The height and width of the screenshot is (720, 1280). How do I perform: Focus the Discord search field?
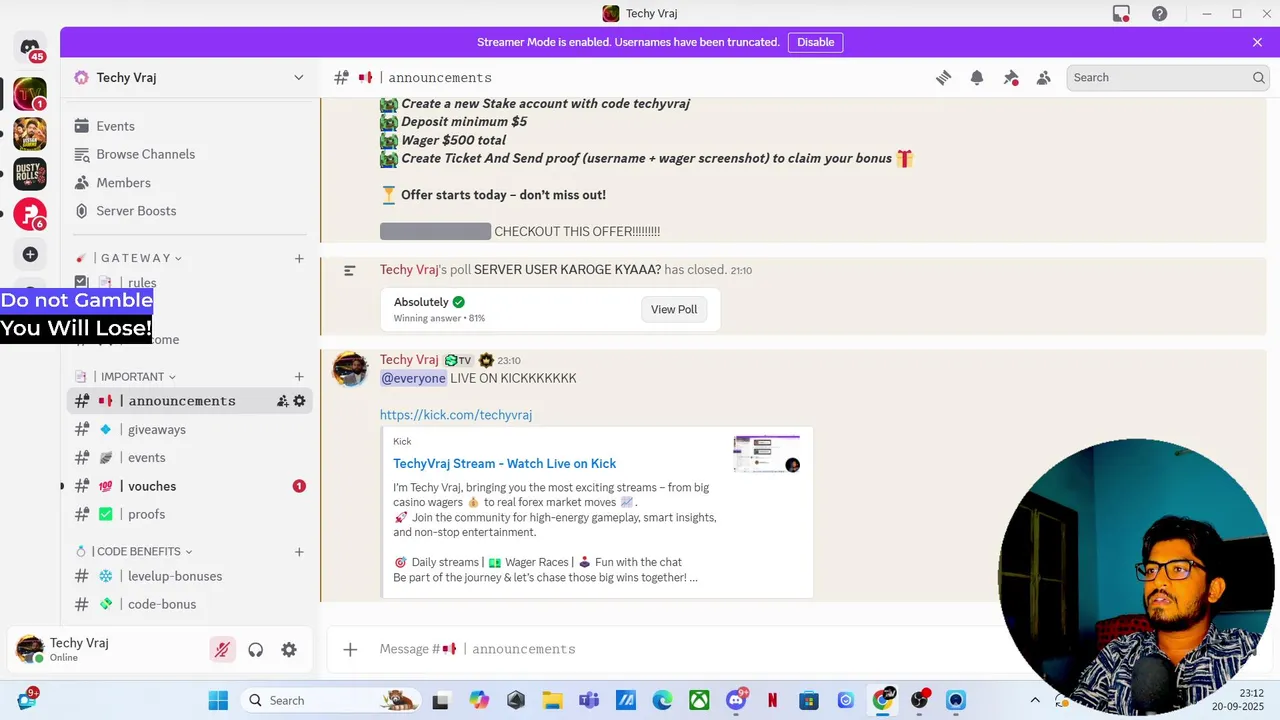point(1168,78)
